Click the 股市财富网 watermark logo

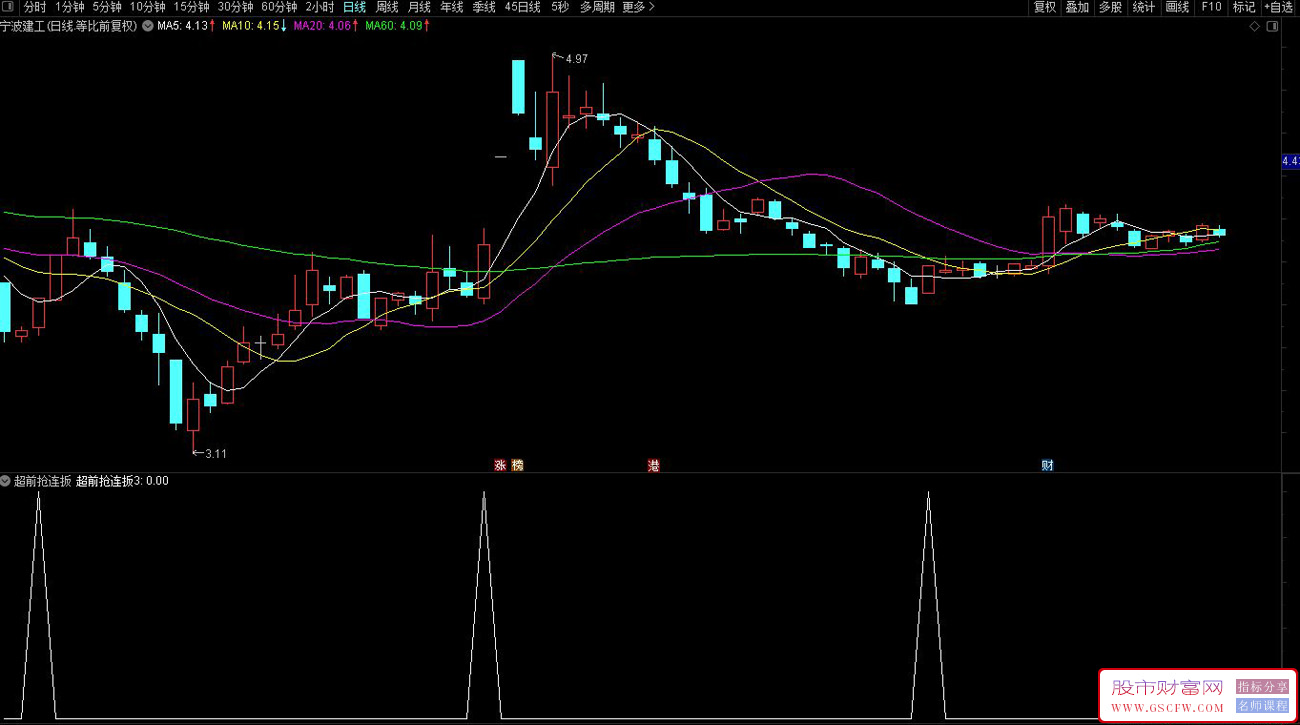coord(1167,688)
